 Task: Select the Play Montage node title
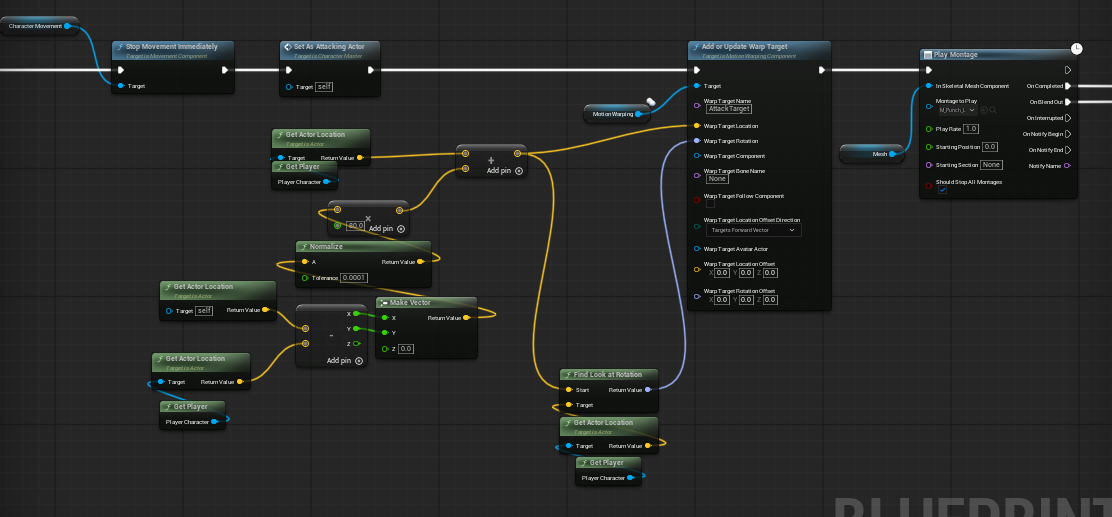coord(955,55)
